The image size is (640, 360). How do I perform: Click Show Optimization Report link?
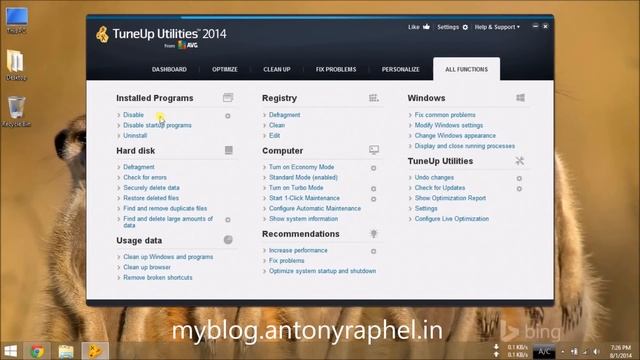tap(450, 198)
